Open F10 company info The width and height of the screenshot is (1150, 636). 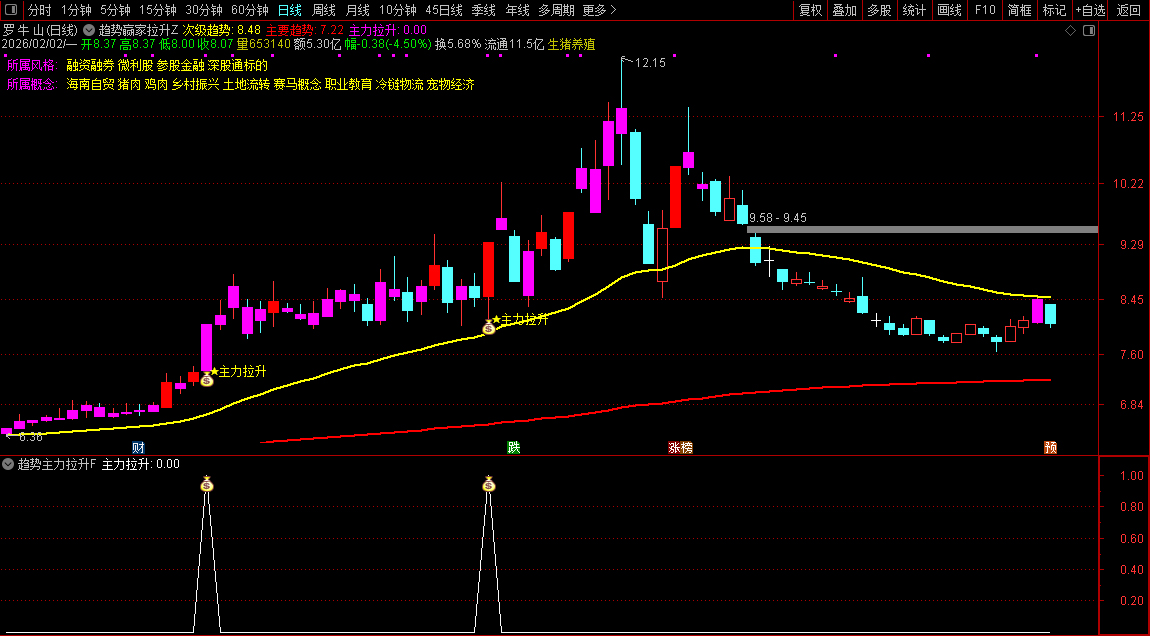(984, 10)
